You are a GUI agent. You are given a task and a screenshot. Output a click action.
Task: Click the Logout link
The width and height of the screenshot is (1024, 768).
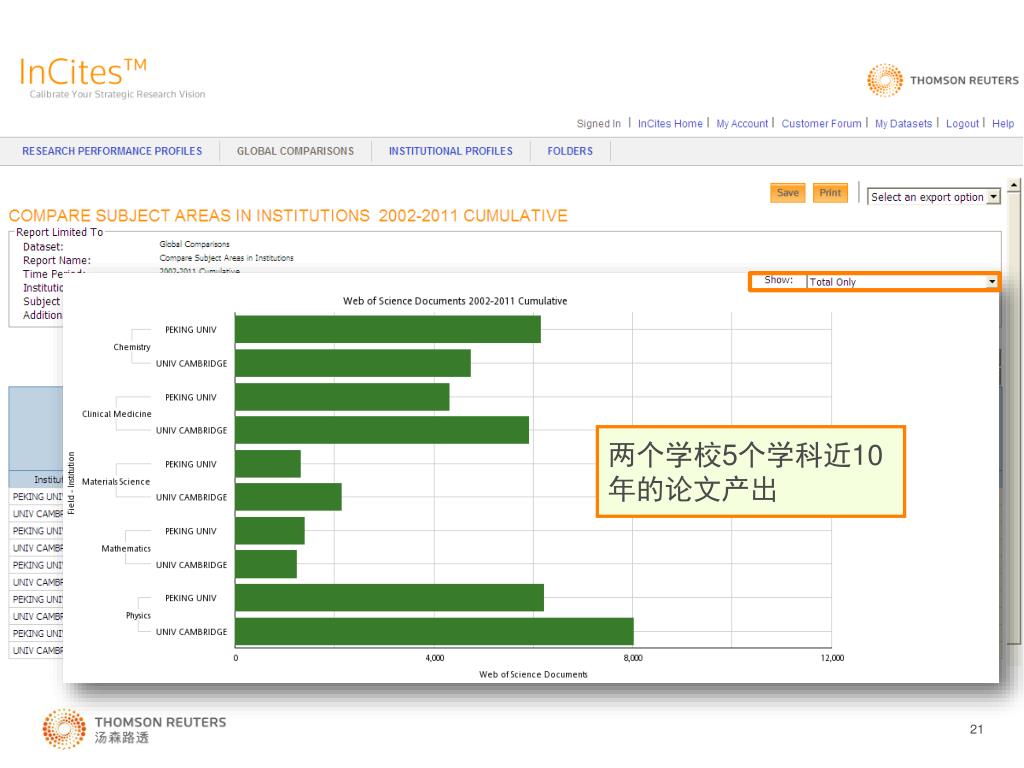(x=962, y=123)
